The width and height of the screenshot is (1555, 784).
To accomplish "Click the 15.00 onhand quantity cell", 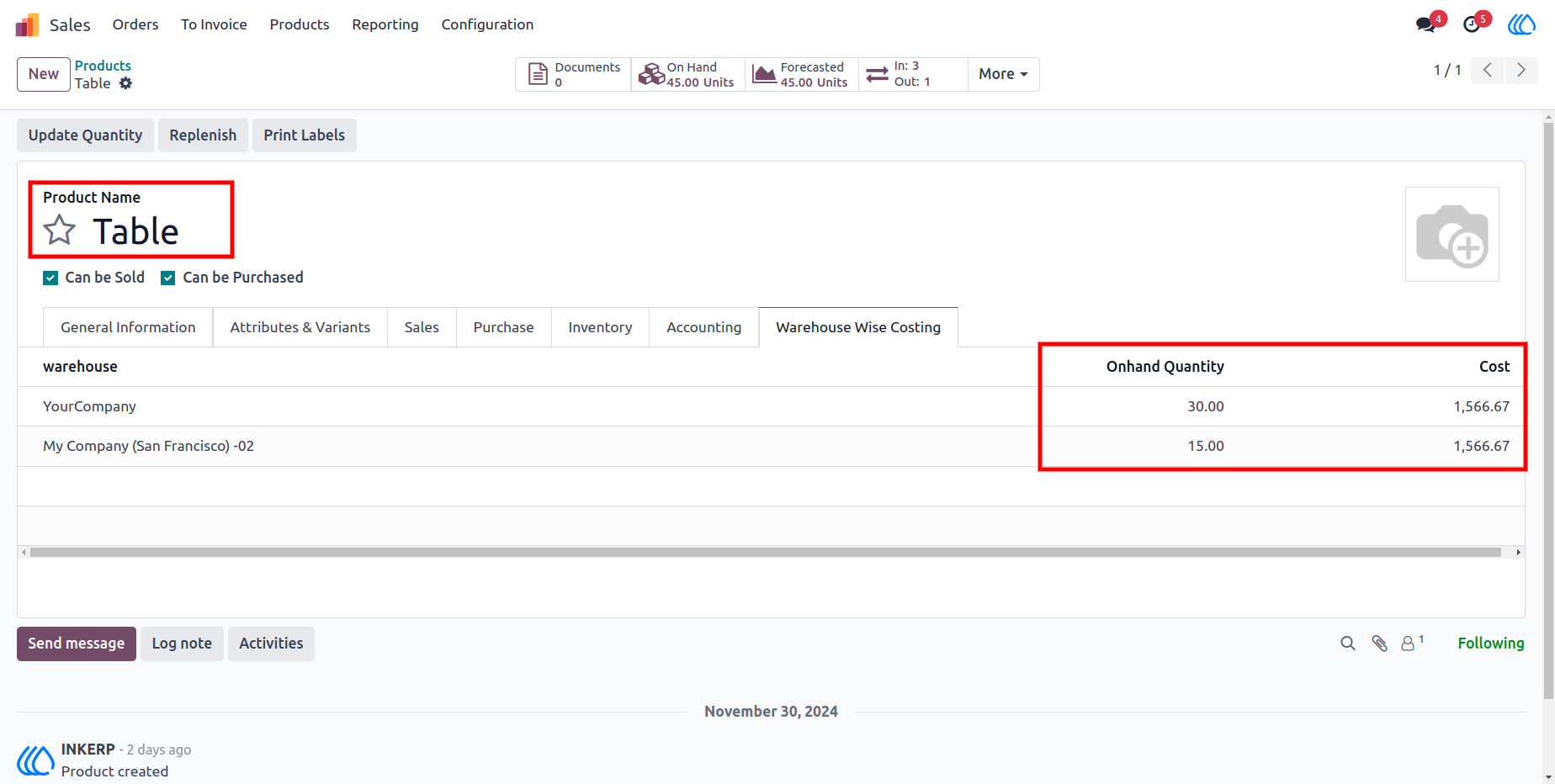I will [1206, 446].
